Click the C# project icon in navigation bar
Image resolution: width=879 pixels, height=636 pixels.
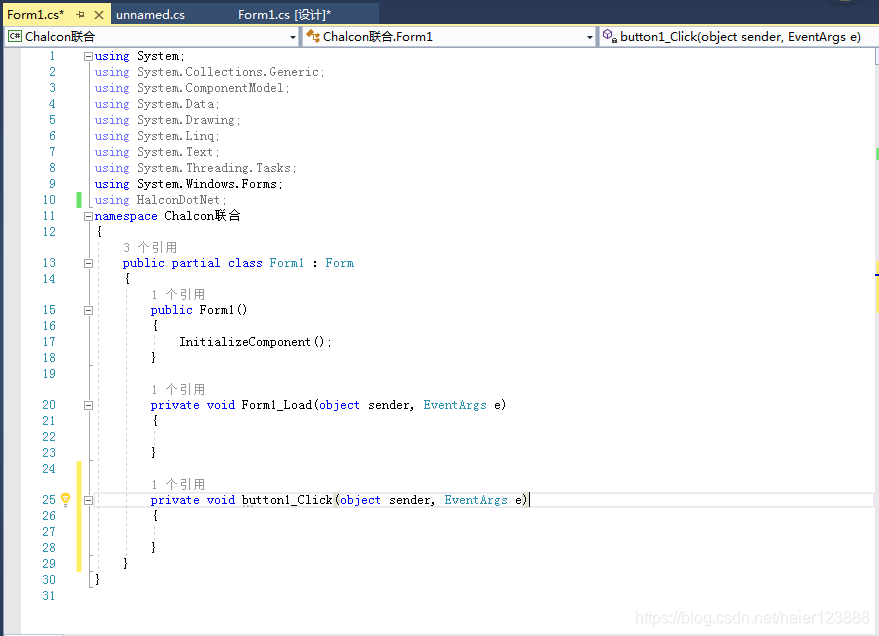click(15, 36)
